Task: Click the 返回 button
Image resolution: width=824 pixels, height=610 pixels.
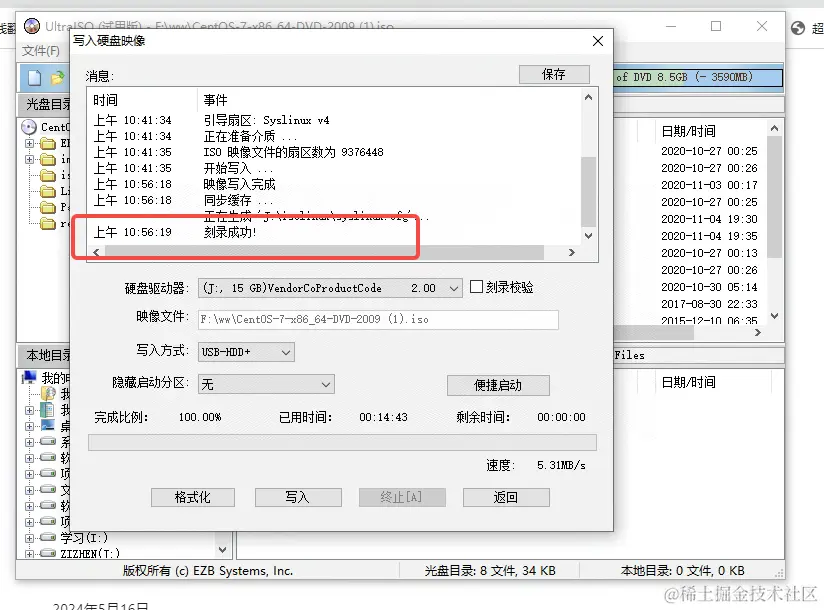Action: [x=506, y=497]
